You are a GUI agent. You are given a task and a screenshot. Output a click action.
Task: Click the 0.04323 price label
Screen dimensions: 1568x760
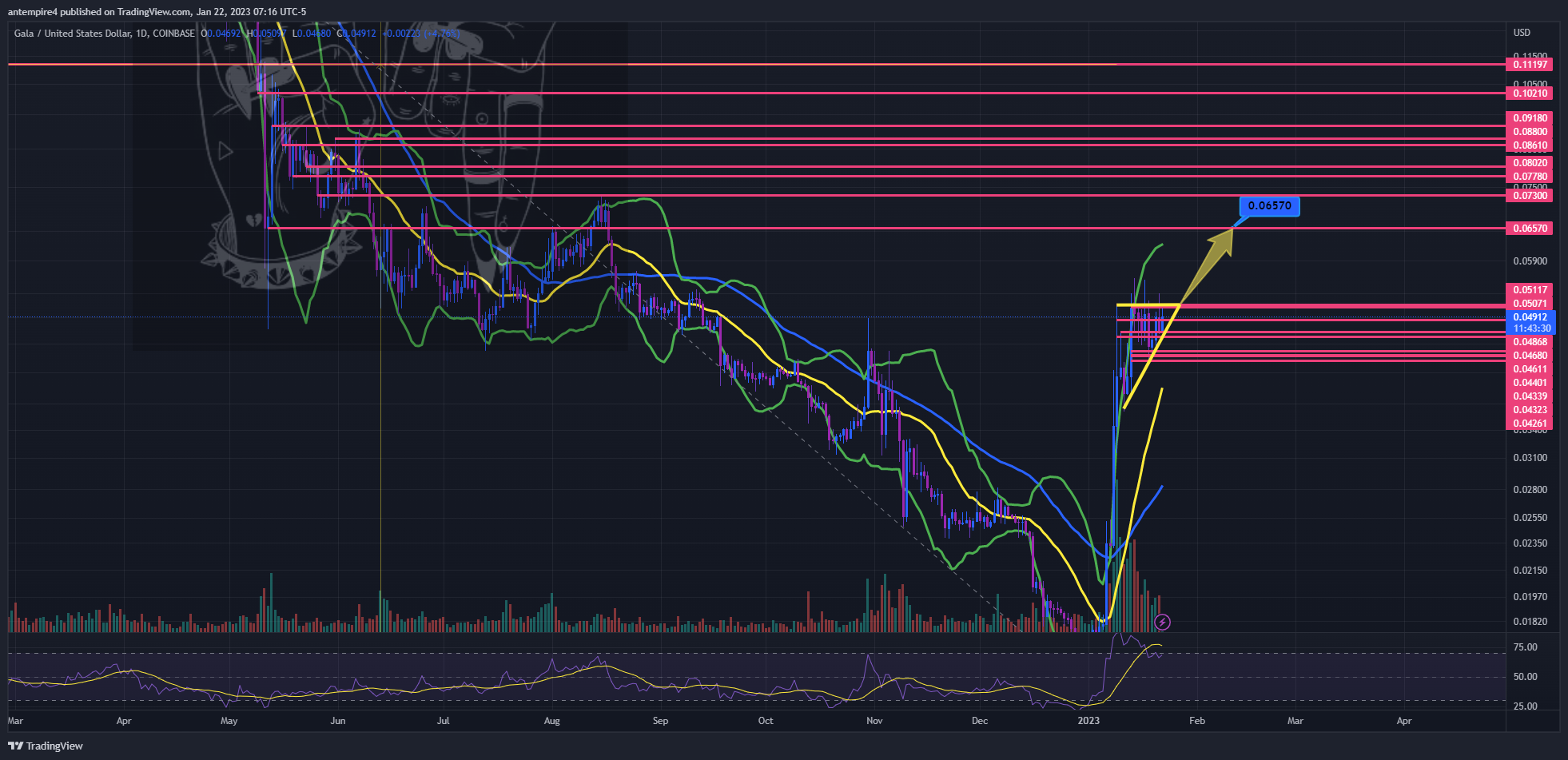click(1530, 410)
